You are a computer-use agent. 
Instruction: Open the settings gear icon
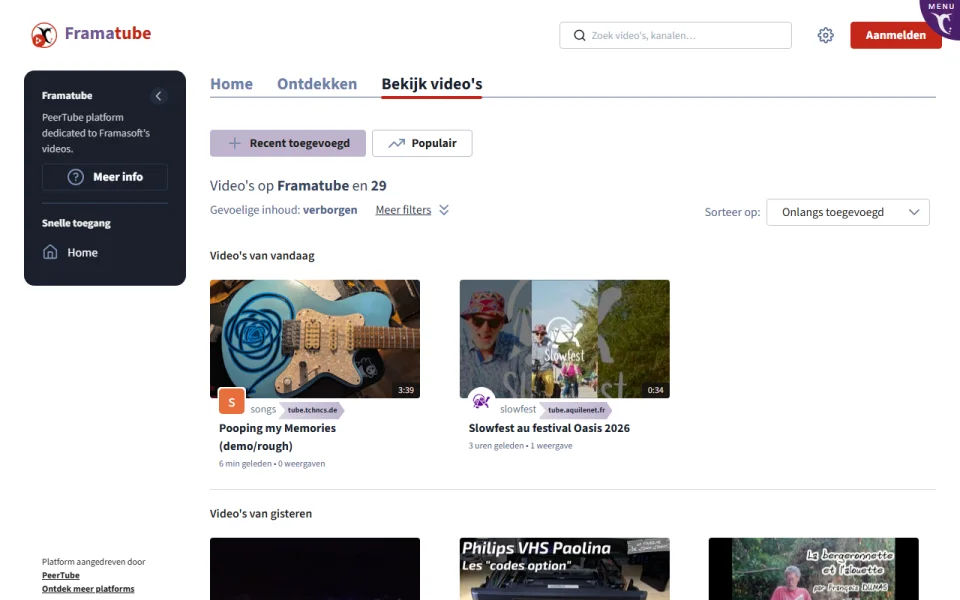tap(825, 36)
